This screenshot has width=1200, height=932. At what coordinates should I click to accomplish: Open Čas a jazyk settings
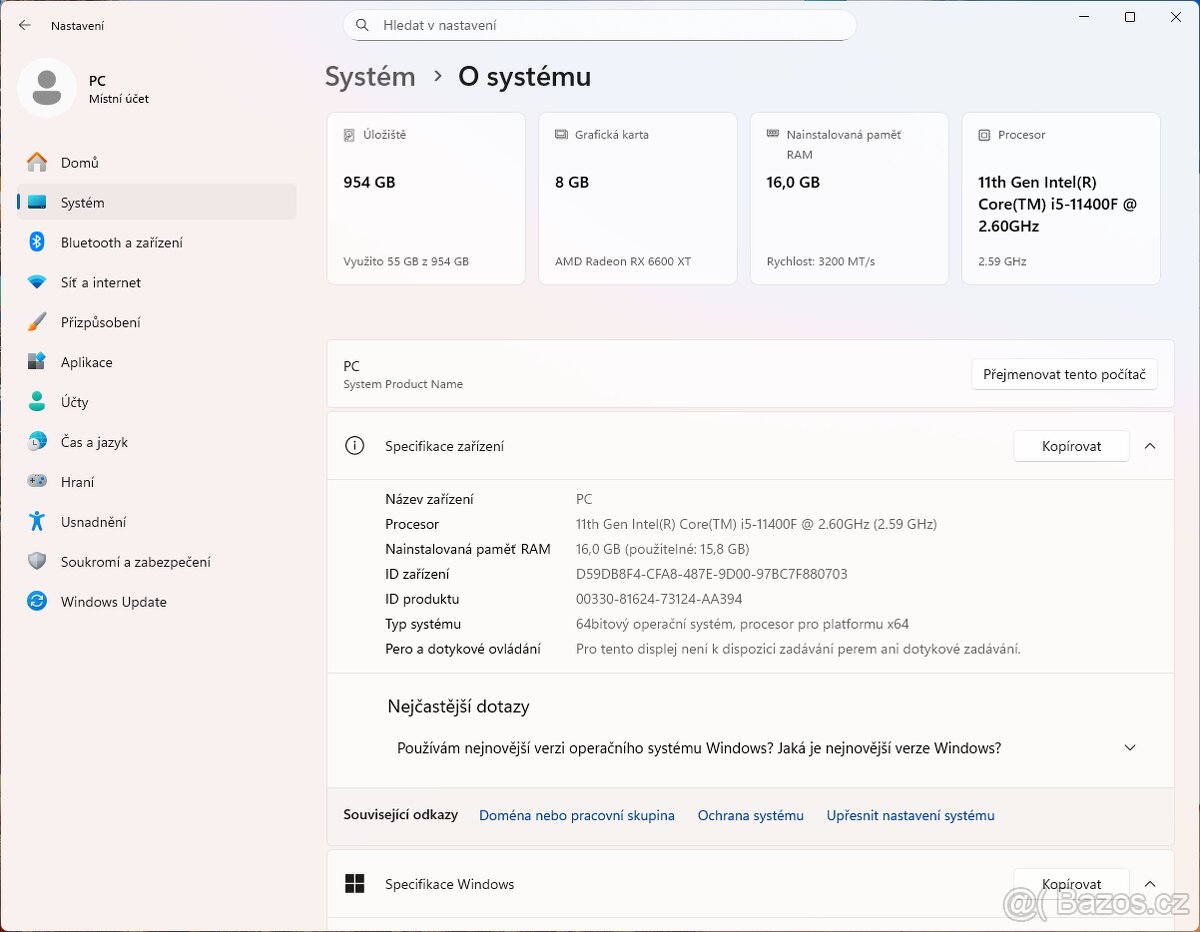(x=94, y=442)
